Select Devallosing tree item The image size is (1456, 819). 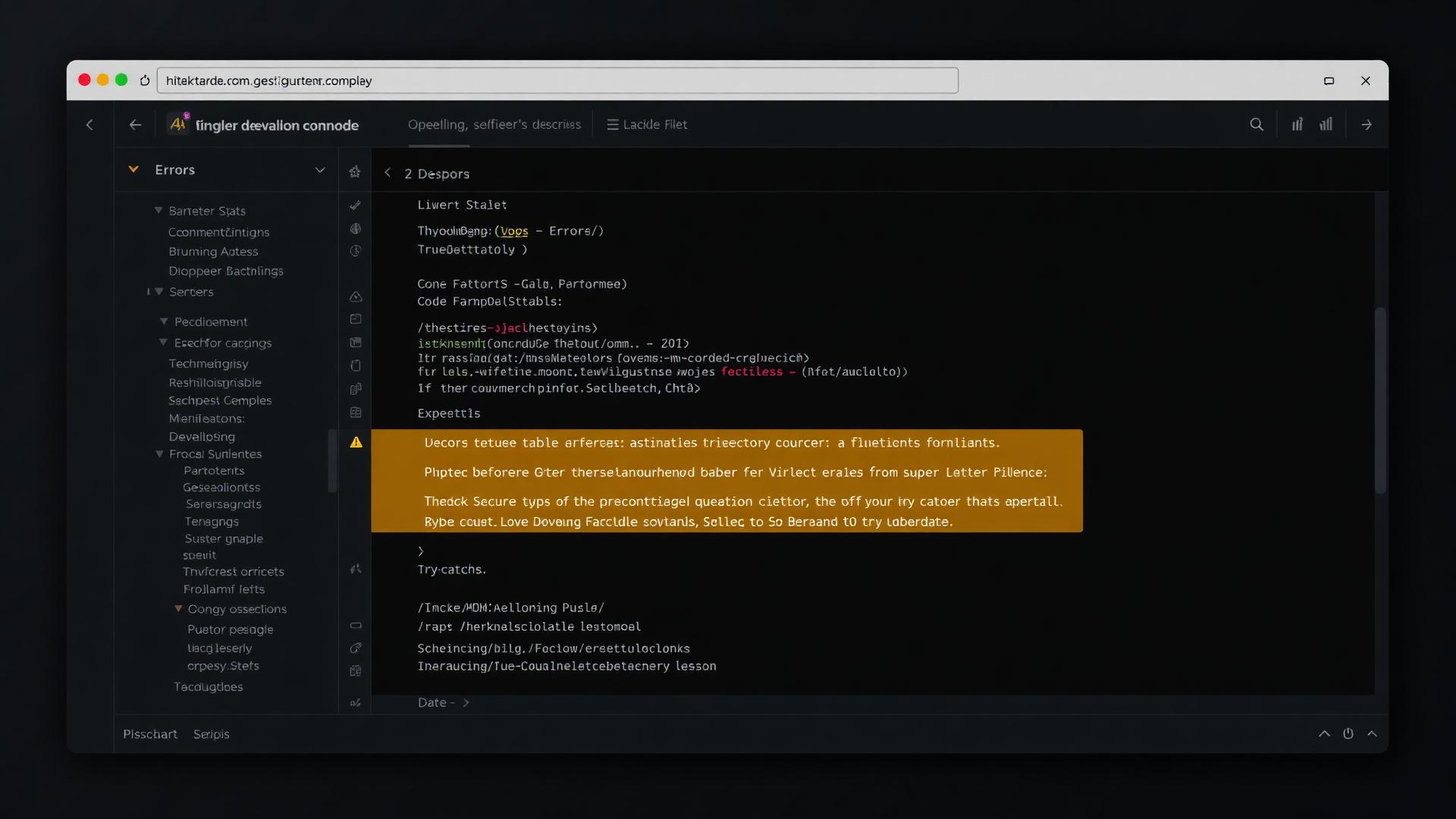coord(202,437)
